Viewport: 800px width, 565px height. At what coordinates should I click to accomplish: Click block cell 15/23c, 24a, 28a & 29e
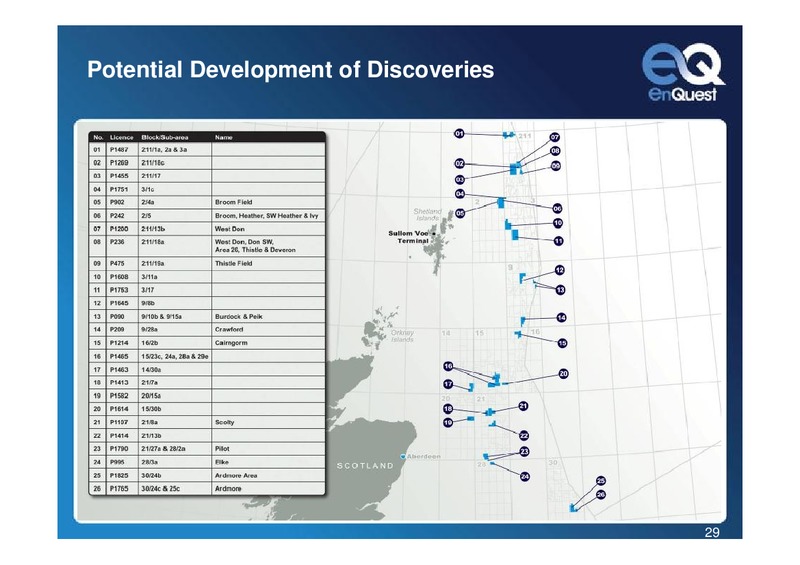(x=175, y=356)
